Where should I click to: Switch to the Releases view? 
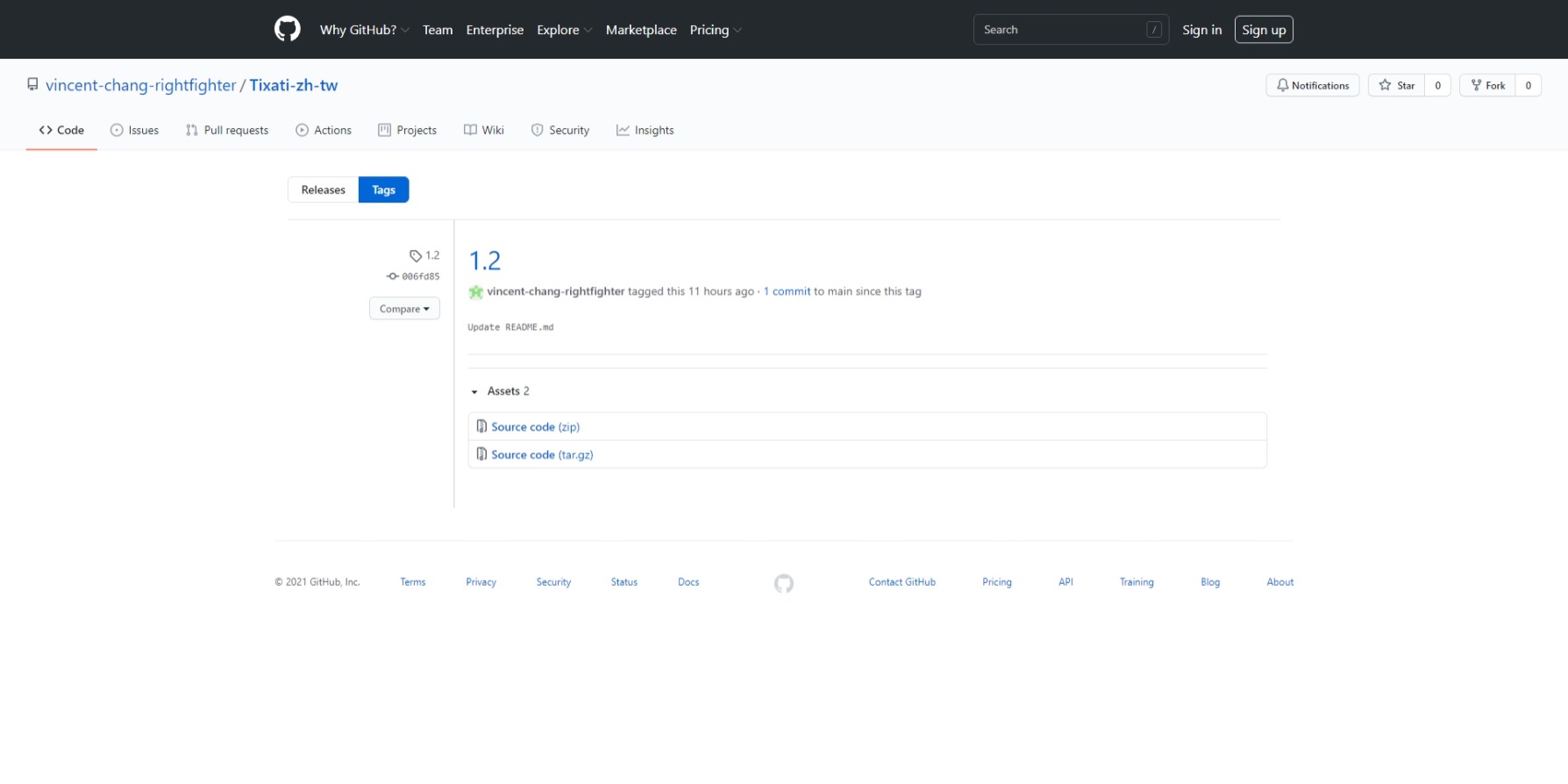[x=323, y=189]
